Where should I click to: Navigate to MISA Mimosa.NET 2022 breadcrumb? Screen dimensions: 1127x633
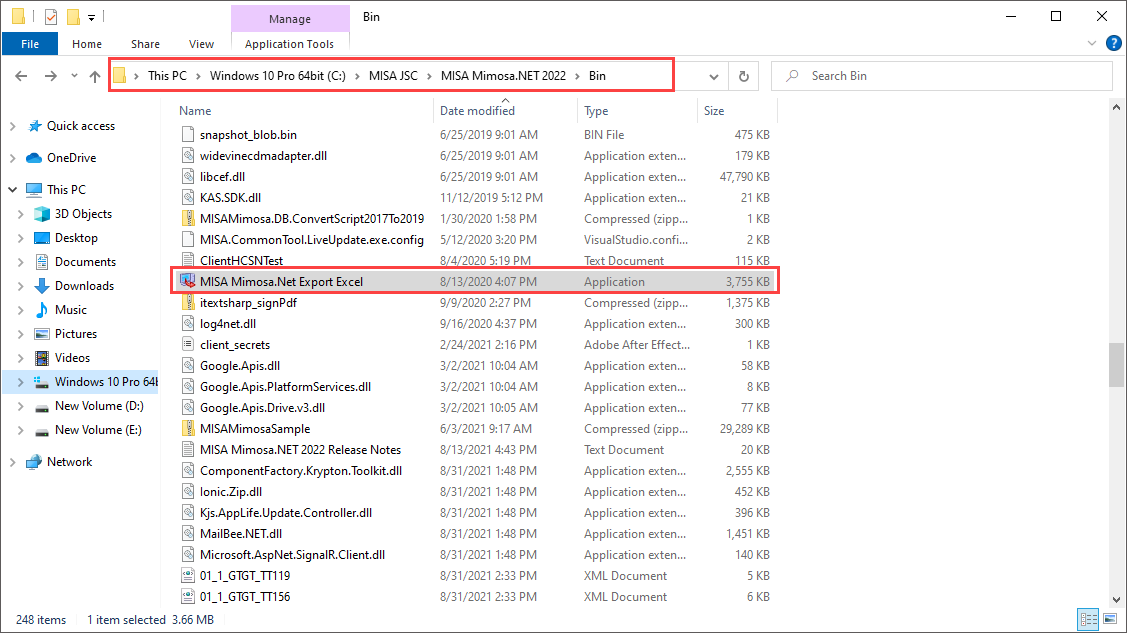pos(503,75)
